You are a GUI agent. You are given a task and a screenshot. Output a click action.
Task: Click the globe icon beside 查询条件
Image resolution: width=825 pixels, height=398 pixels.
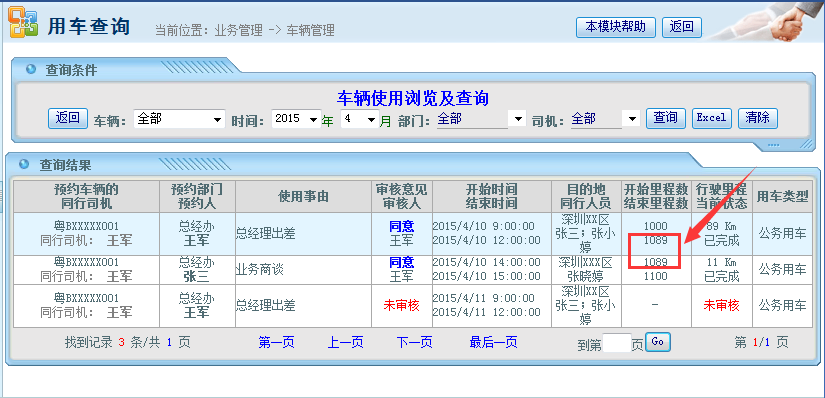pyautogui.click(x=31, y=69)
